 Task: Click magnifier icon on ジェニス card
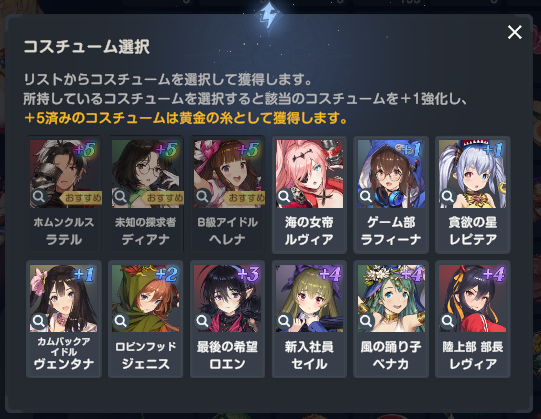121,321
